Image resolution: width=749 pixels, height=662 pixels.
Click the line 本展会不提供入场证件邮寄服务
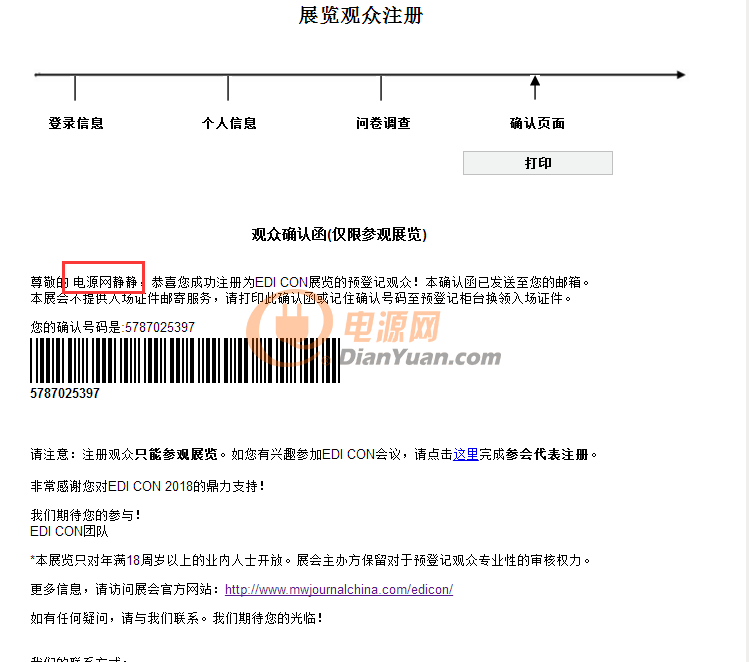[301, 299]
